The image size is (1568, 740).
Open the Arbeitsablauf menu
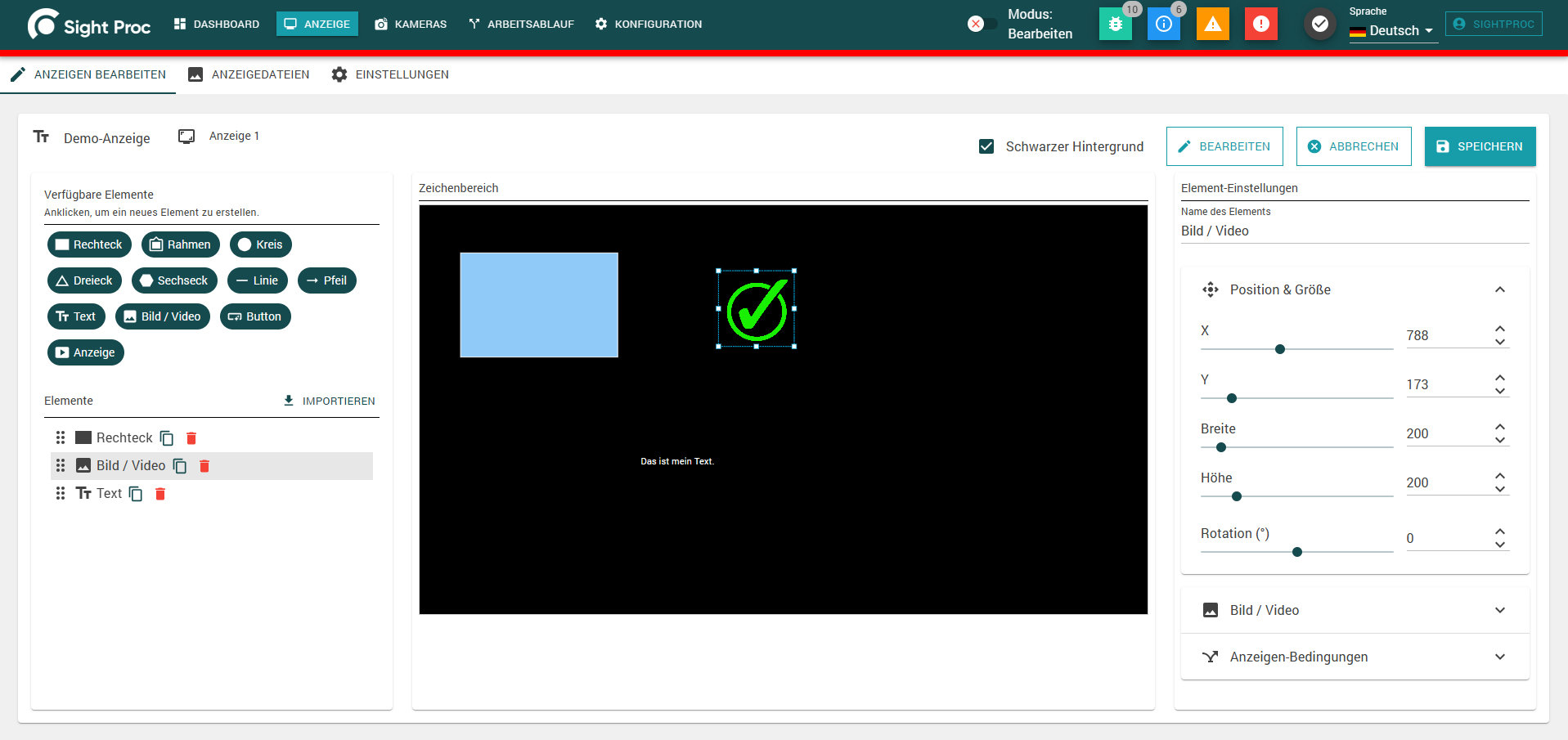(x=521, y=25)
